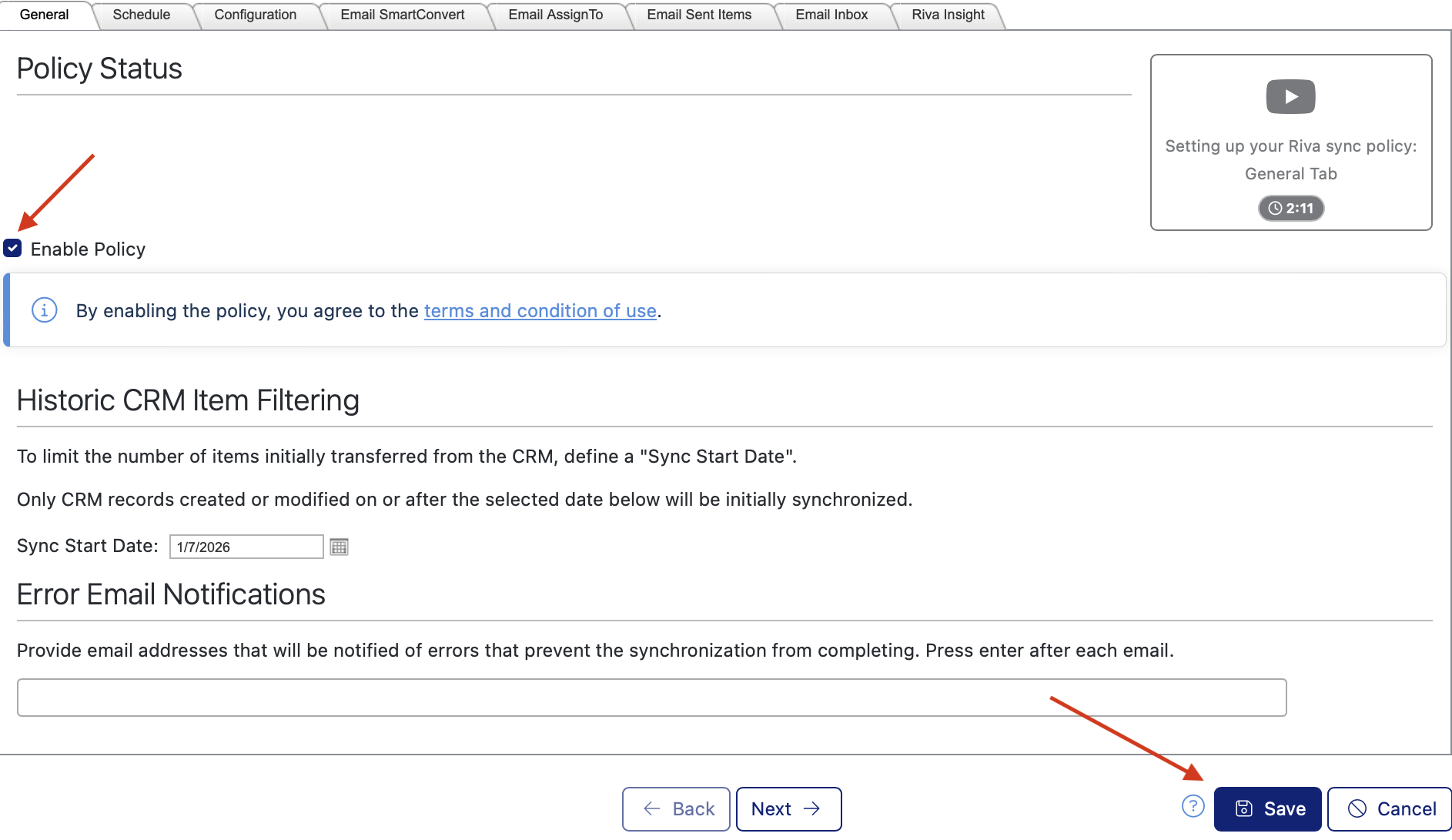Click the Next button
The width and height of the screenshot is (1452, 840).
pyautogui.click(x=788, y=808)
